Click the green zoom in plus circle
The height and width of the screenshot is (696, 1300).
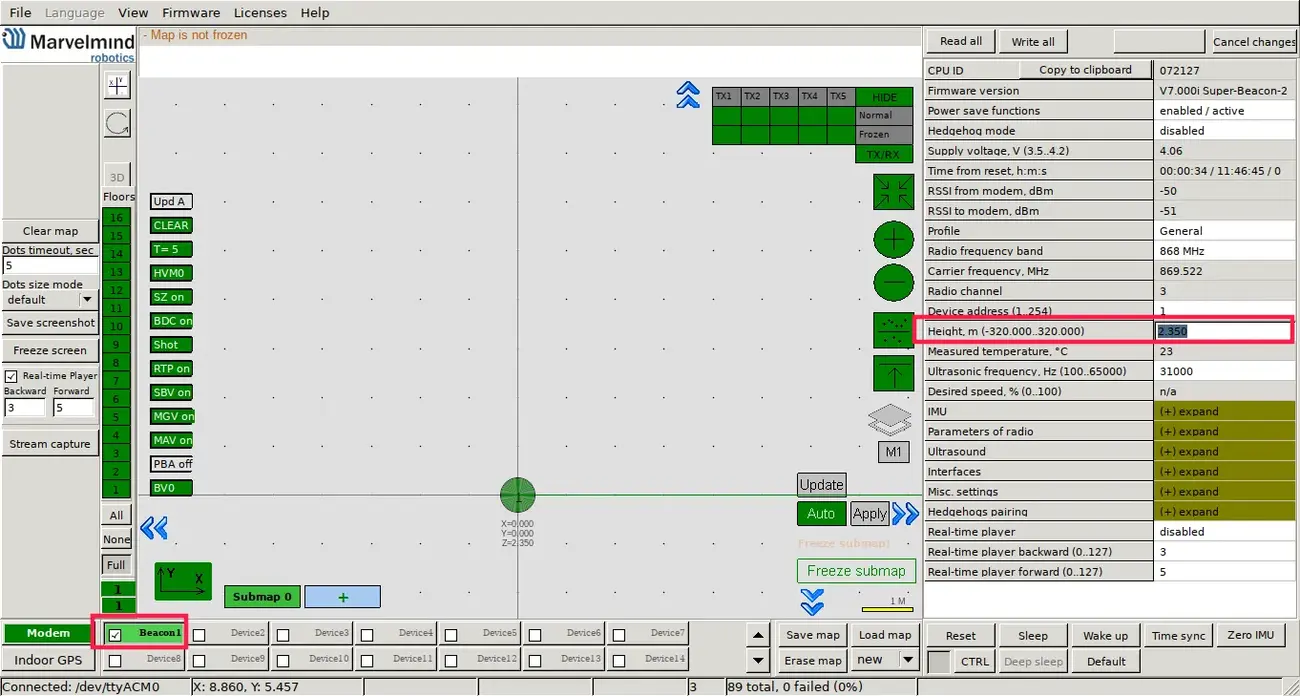pos(893,240)
